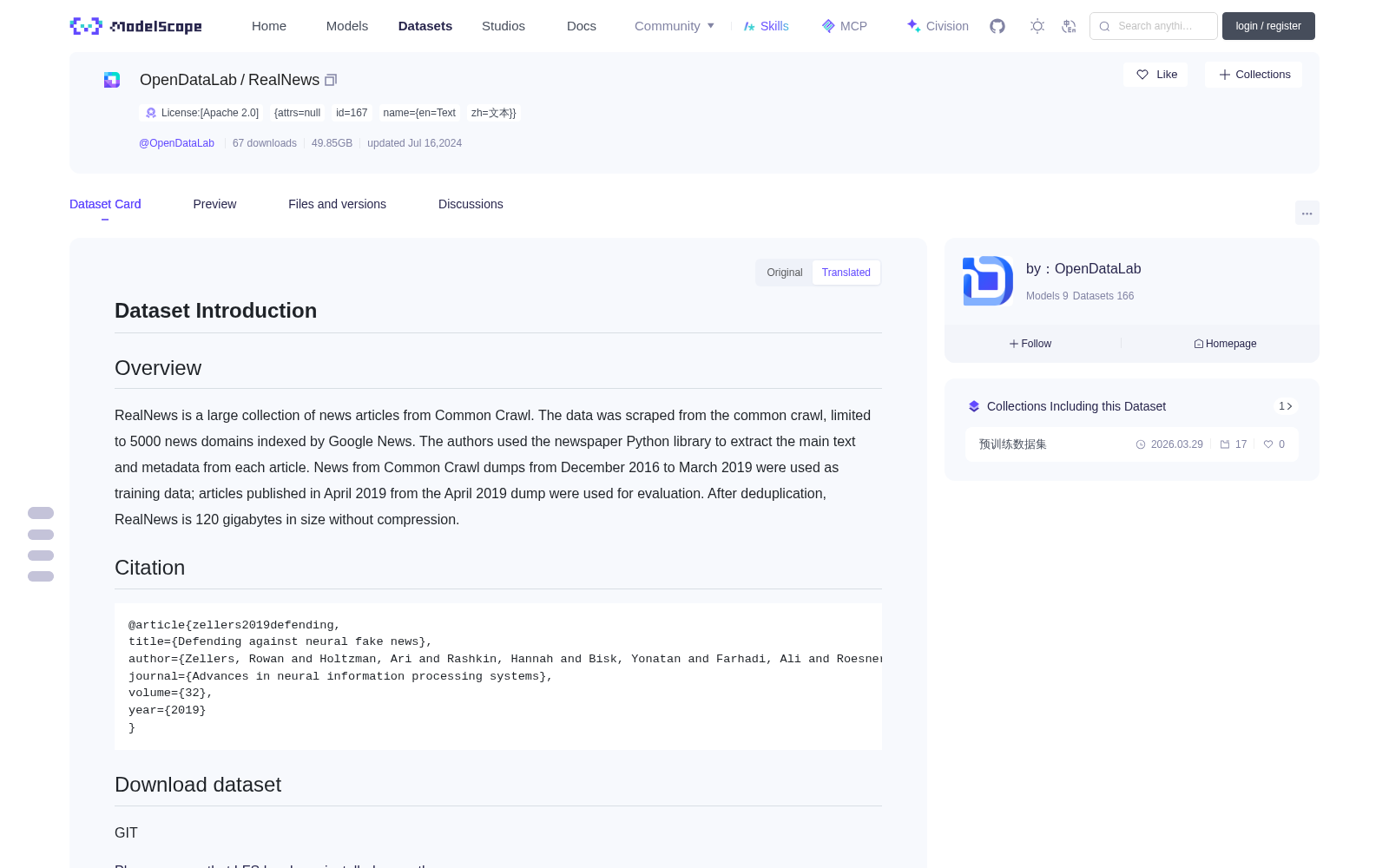Screen dimensions: 1389x868
Task: Click the search magnifier icon
Action: point(1104,26)
